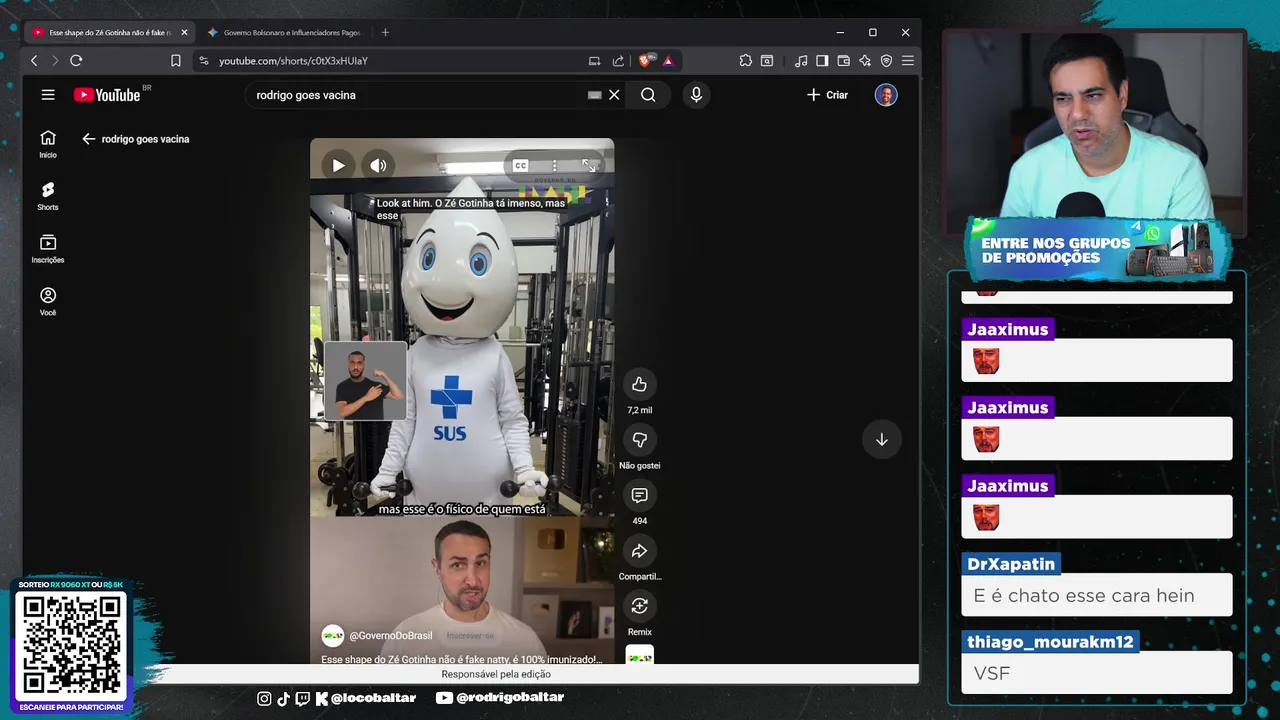Remix this Short
This screenshot has width=1280, height=720.
click(639, 606)
